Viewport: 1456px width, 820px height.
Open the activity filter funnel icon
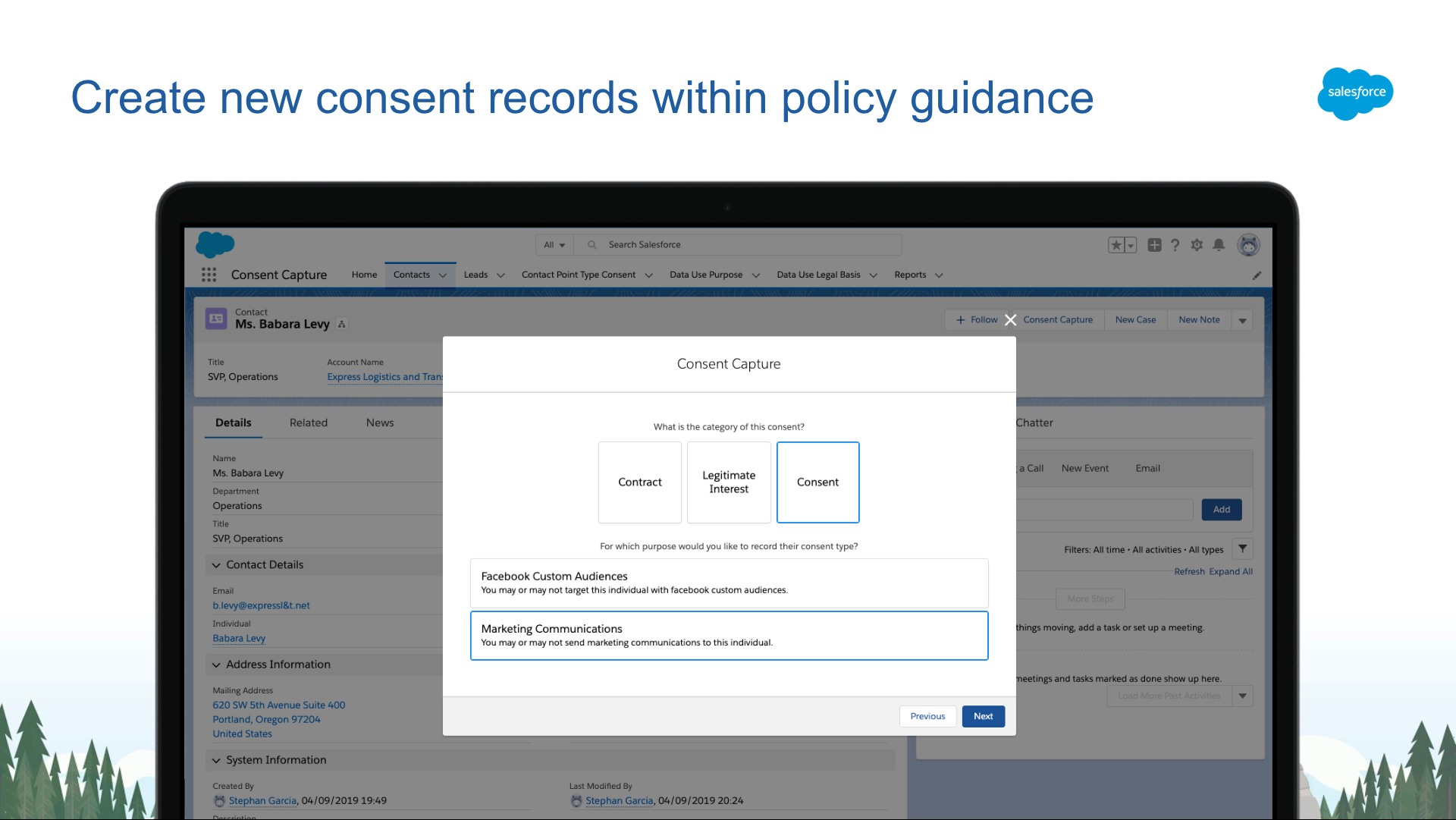click(x=1241, y=548)
